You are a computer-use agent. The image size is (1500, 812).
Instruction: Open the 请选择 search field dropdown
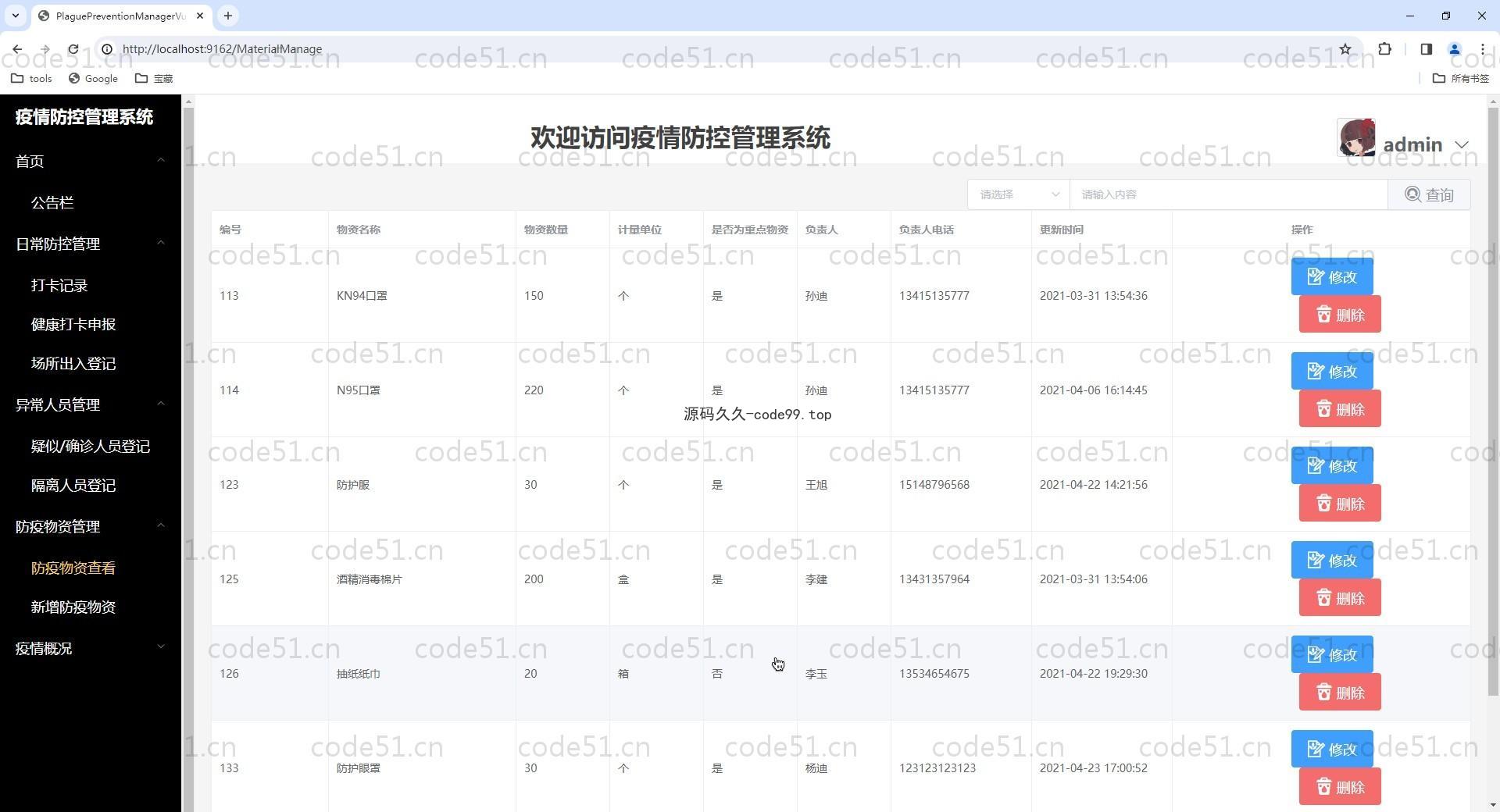coord(1019,194)
